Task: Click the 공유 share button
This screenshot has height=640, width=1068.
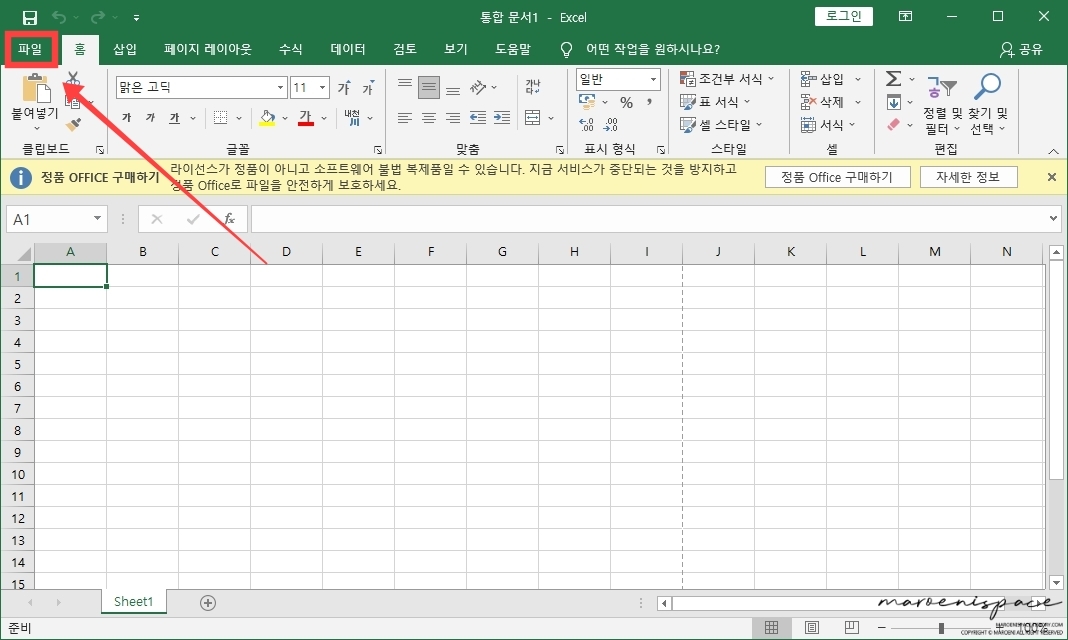Action: click(1021, 49)
